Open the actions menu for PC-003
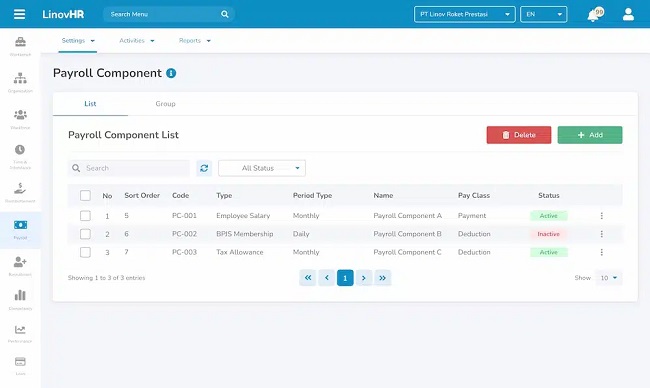 [x=601, y=252]
